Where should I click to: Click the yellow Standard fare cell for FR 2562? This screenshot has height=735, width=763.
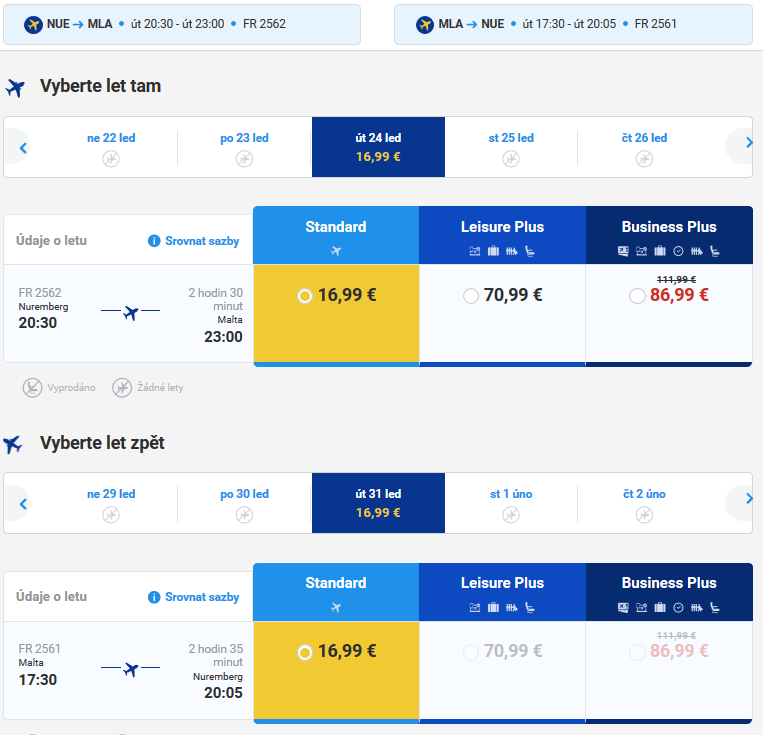[x=336, y=313]
